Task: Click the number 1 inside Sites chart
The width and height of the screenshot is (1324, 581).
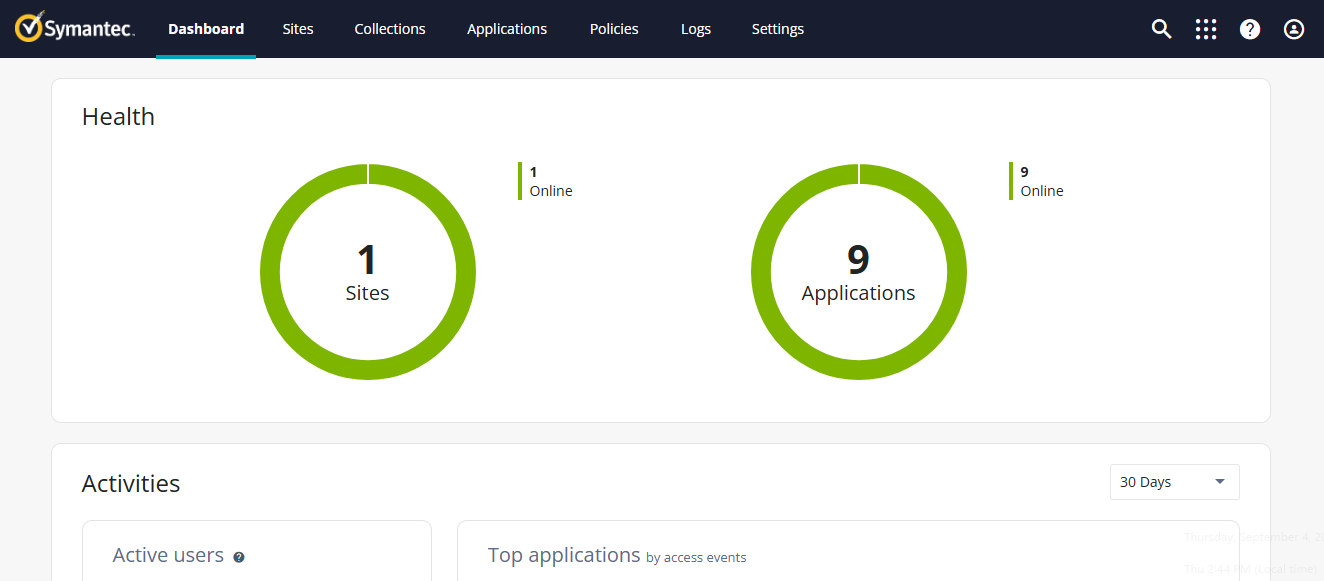Action: [x=367, y=260]
